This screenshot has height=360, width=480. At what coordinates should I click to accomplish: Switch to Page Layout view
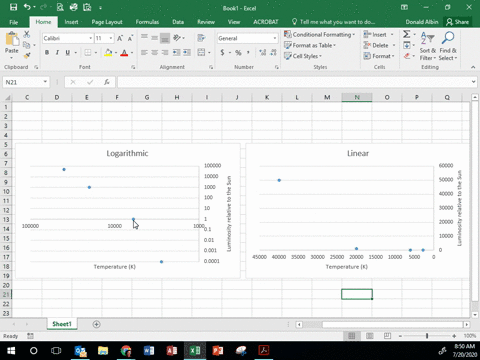coord(369,336)
